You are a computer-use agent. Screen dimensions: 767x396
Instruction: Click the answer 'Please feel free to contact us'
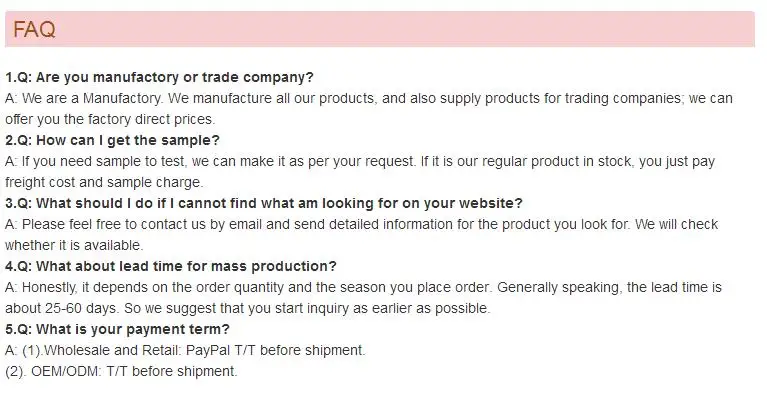point(361,224)
